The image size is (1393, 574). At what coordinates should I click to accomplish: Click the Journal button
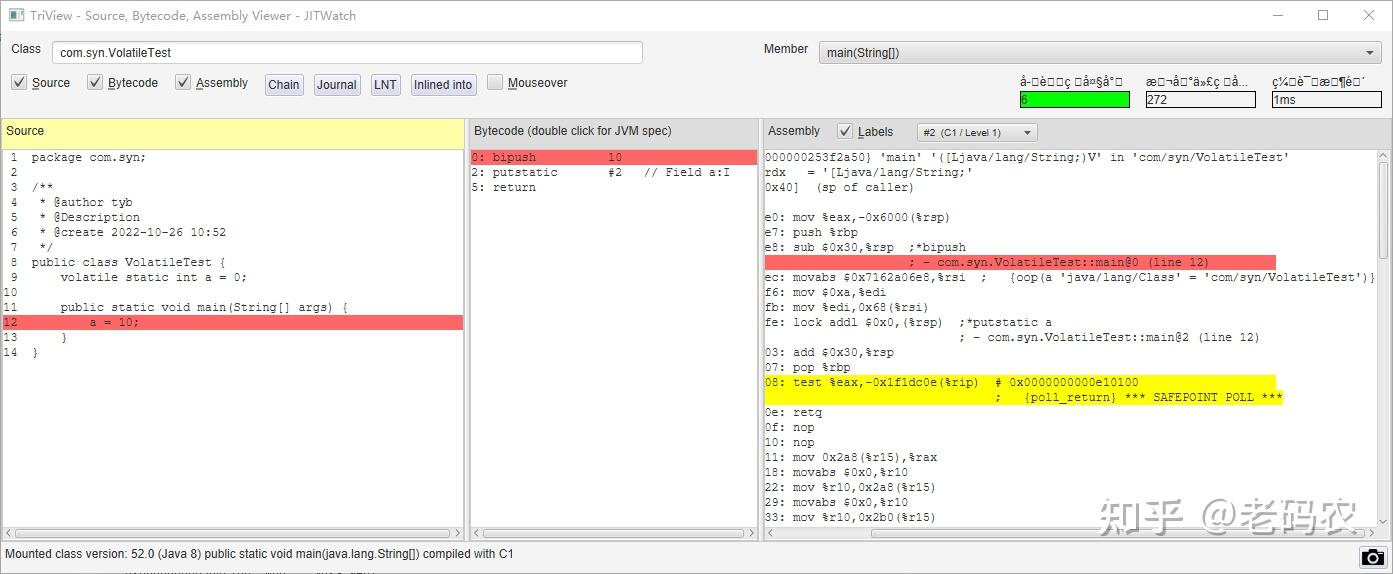click(x=337, y=85)
